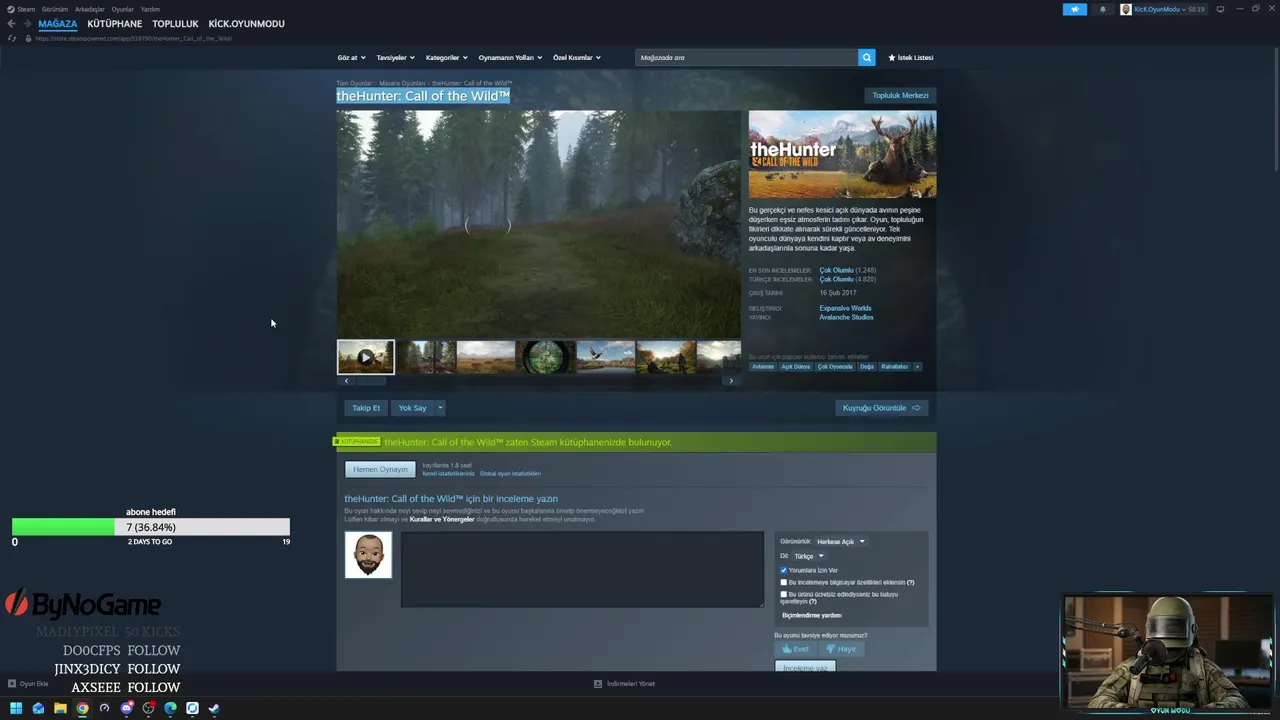Open the Avalanche Studios publisher link

[x=846, y=317]
